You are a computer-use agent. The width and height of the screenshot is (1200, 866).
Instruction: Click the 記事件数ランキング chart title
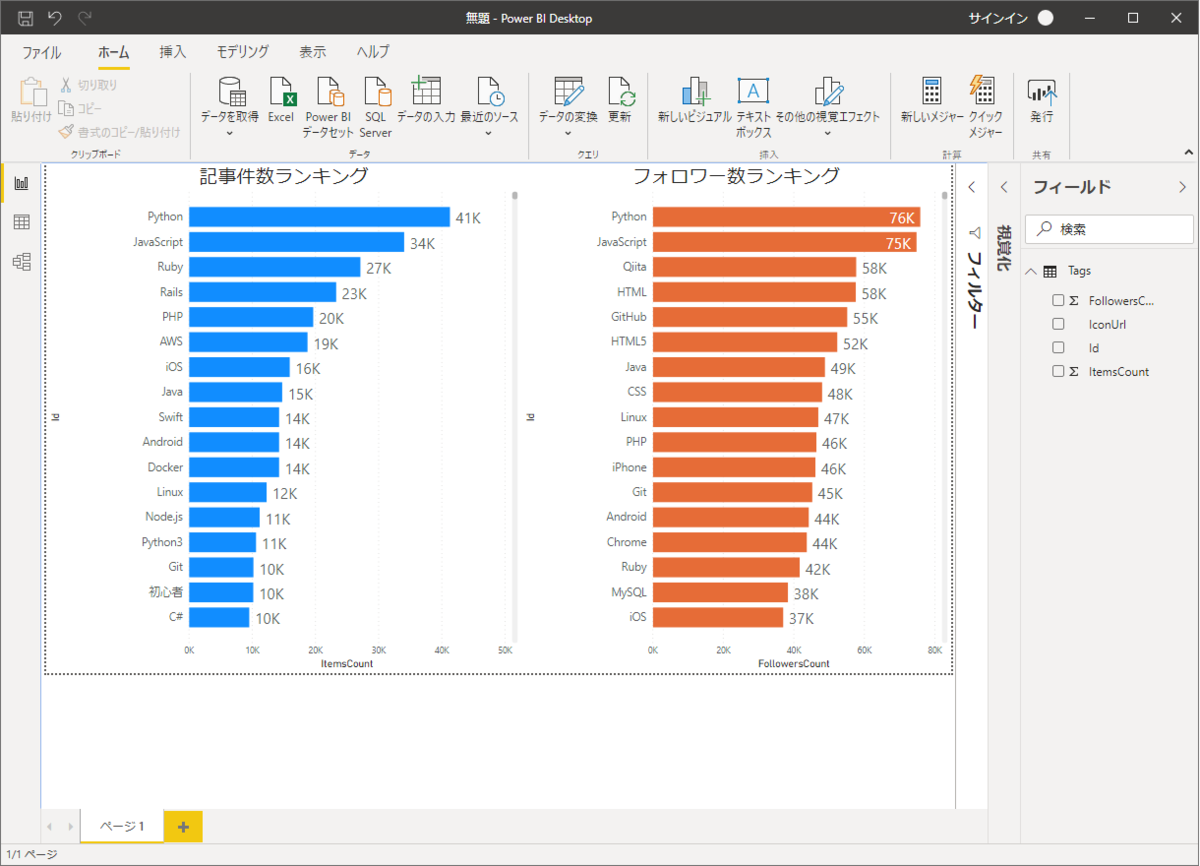coord(284,176)
